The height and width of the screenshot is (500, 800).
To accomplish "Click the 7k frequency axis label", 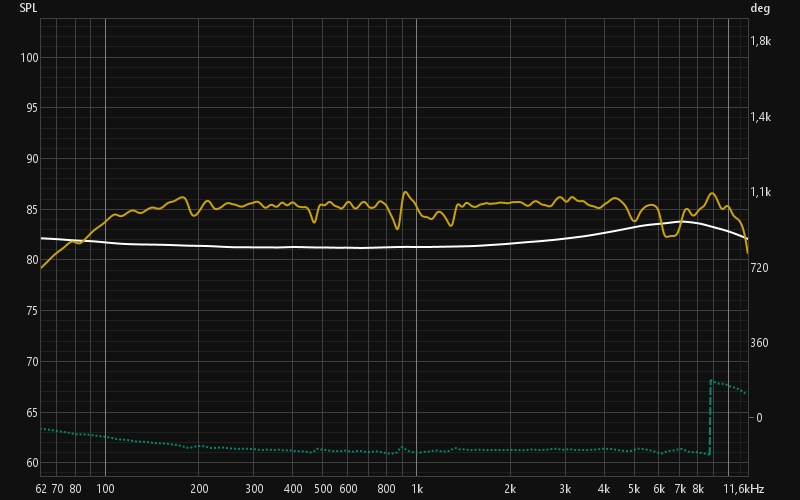I will [x=680, y=489].
